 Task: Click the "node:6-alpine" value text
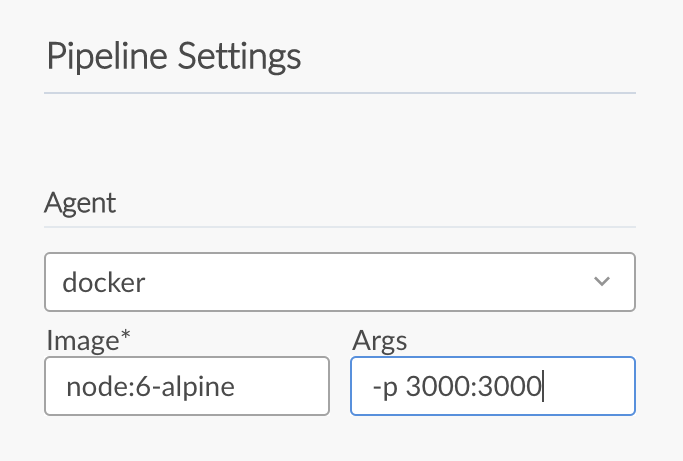[x=150, y=386]
